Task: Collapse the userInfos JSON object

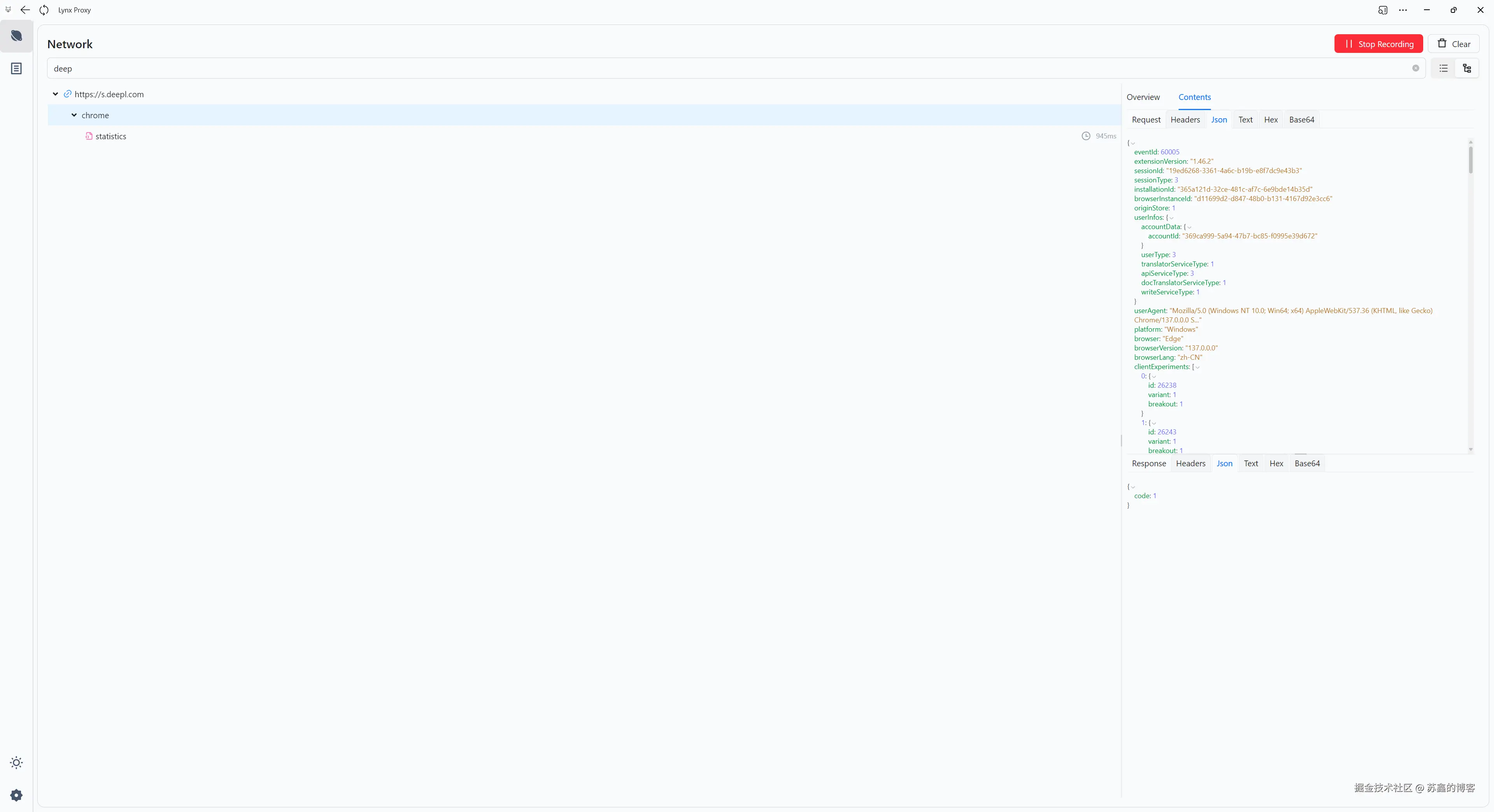Action: tap(1171, 218)
